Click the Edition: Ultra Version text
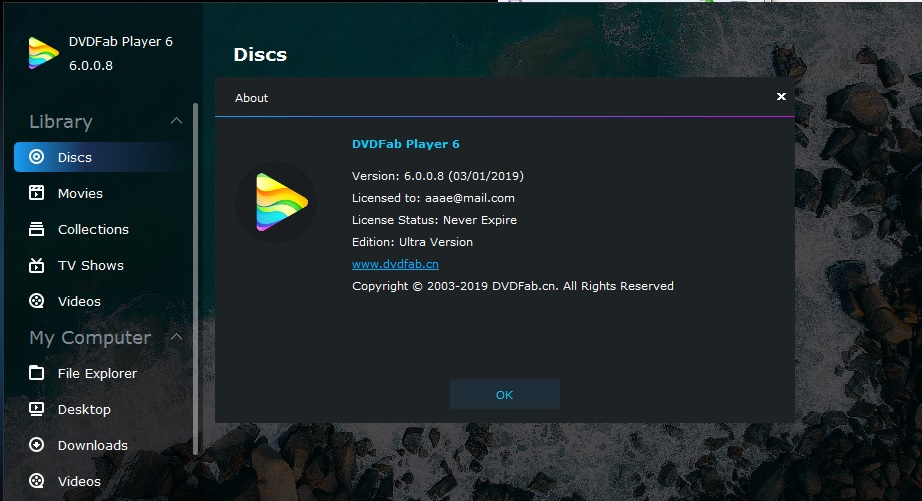Screen dimensions: 922x501 [x=412, y=242]
